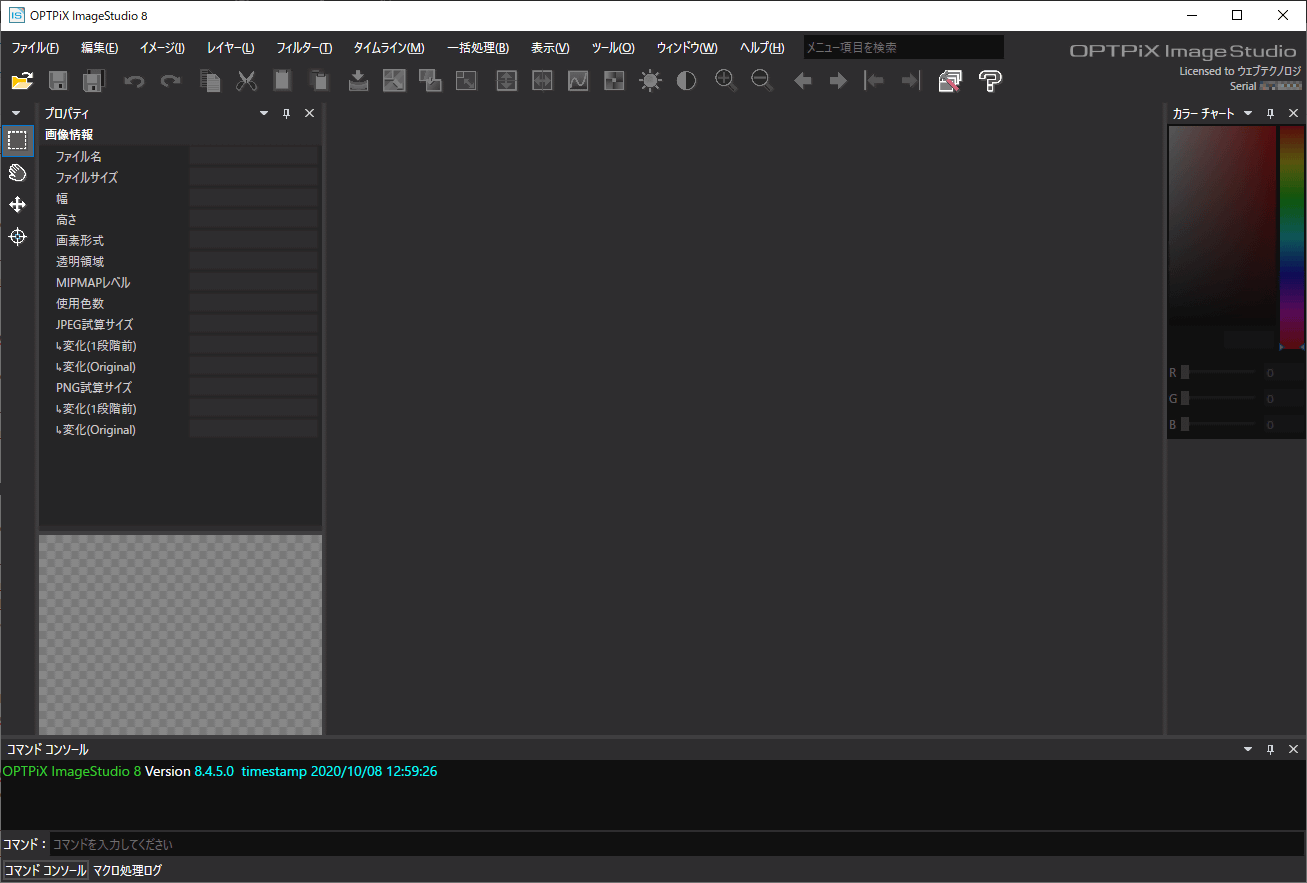Image resolution: width=1307 pixels, height=883 pixels.
Task: Click the magnifier zoom out icon
Action: pyautogui.click(x=762, y=81)
